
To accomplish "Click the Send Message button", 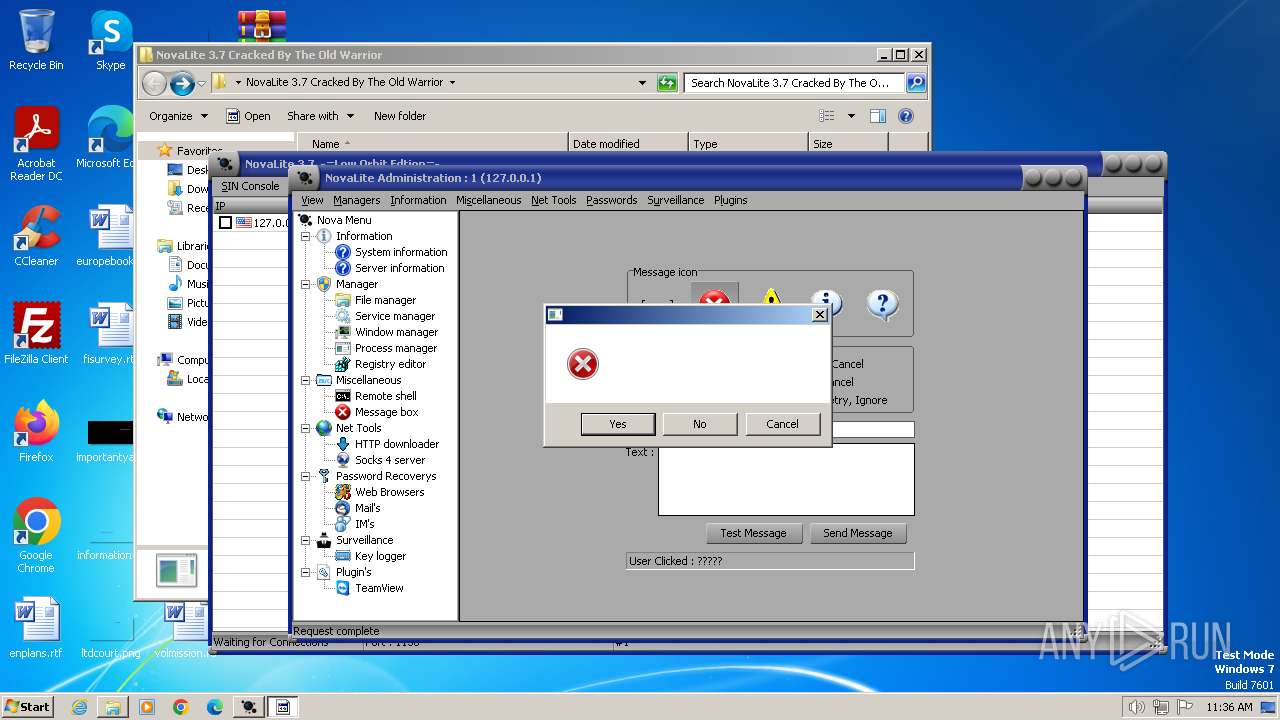I will coord(857,533).
